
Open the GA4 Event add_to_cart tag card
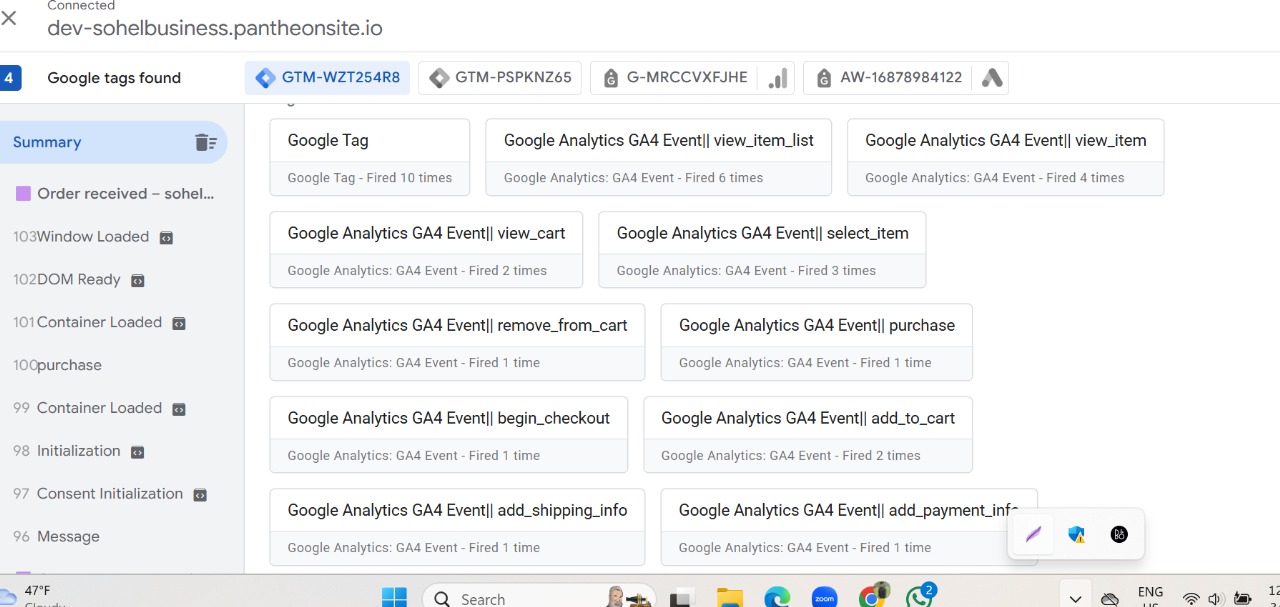coord(808,435)
